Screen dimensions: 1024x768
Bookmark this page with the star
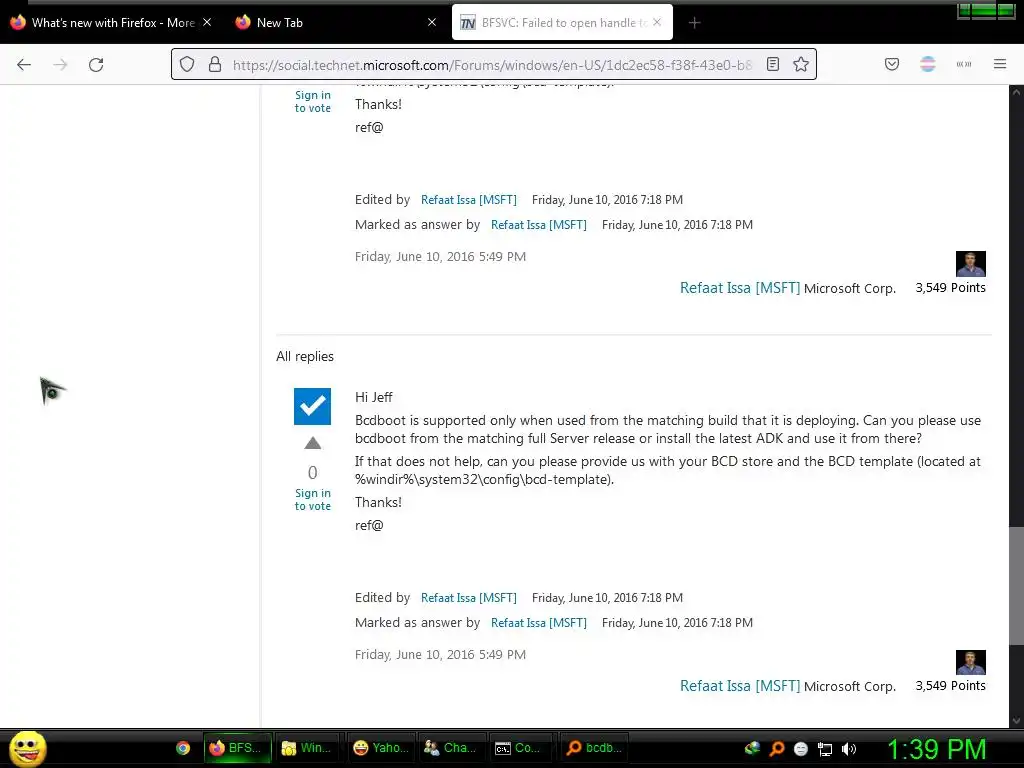pos(801,64)
